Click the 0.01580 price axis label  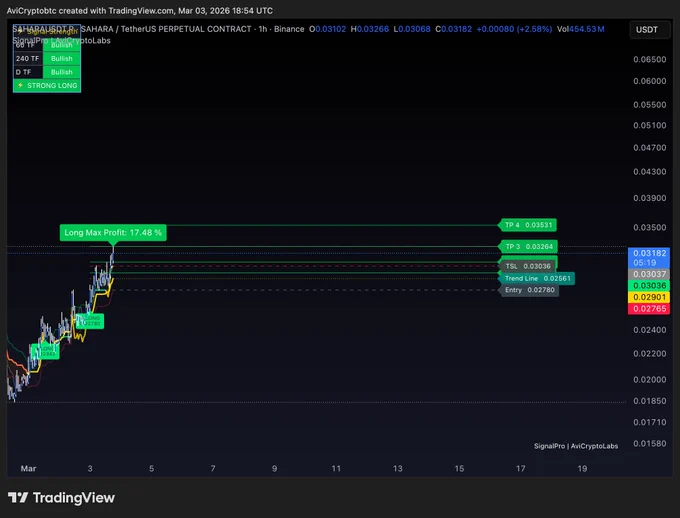(650, 443)
